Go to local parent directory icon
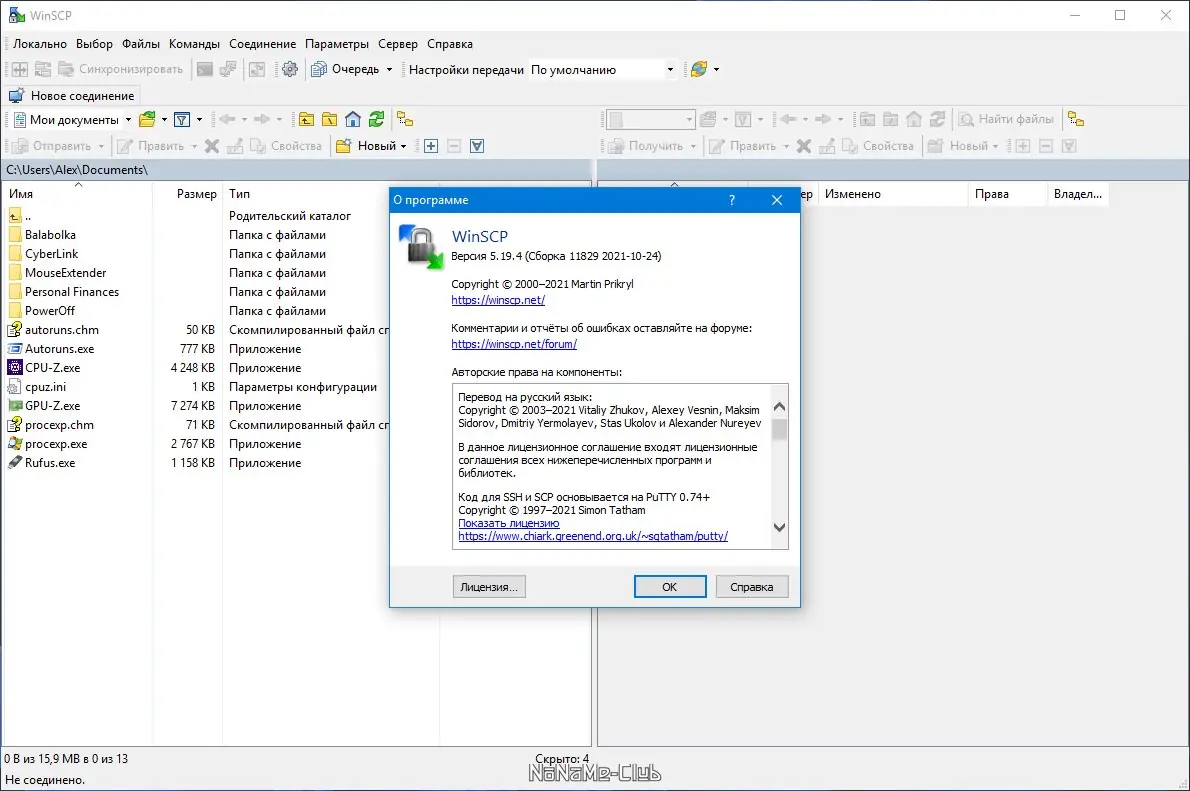The height and width of the screenshot is (791, 1190). [306, 119]
